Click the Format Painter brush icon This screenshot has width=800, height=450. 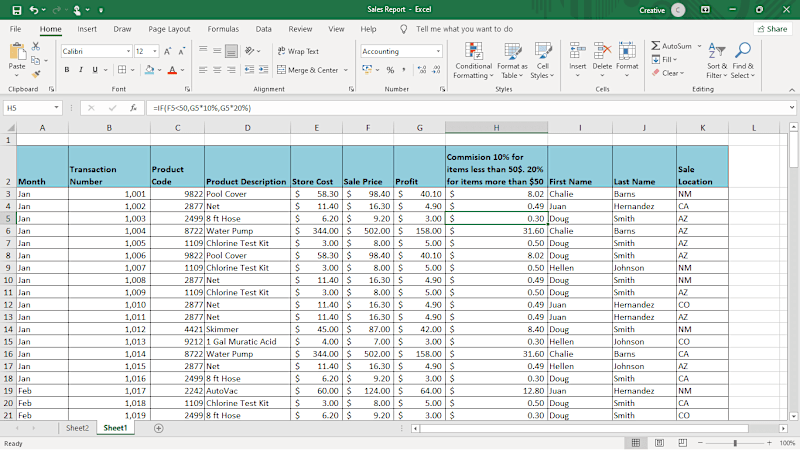(36, 74)
